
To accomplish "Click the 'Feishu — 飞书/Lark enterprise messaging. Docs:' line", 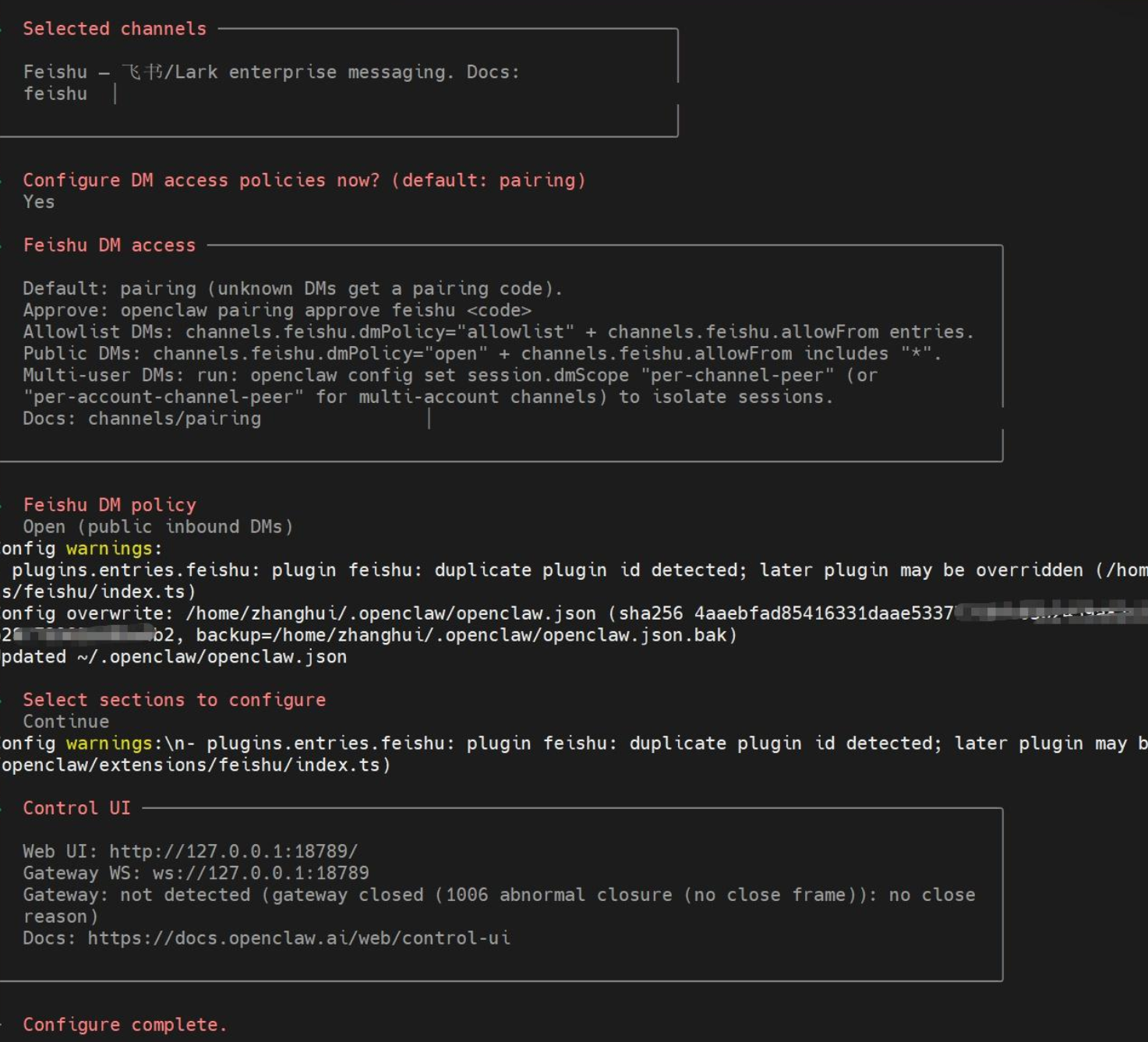I will [271, 72].
